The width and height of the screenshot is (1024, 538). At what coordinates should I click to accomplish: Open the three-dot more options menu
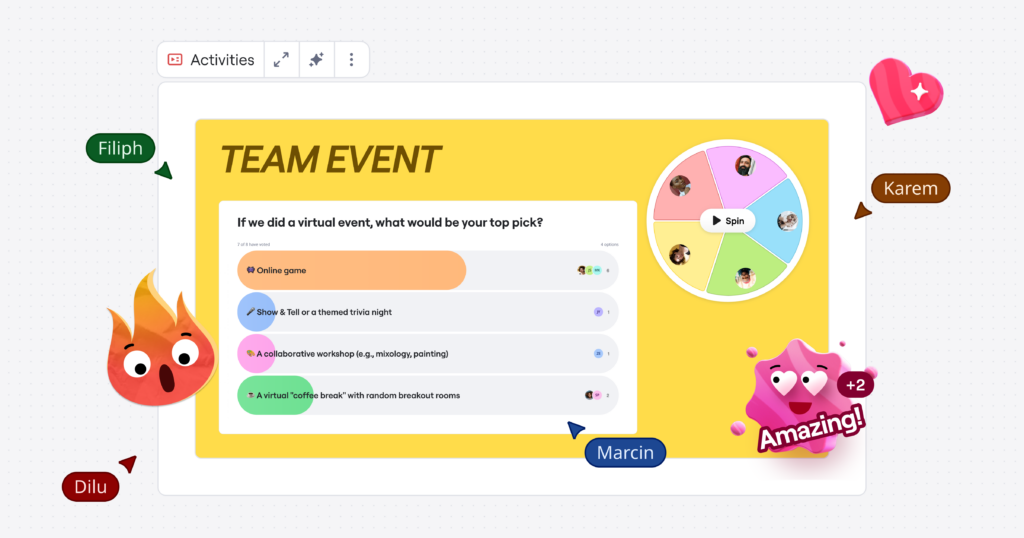(x=351, y=60)
